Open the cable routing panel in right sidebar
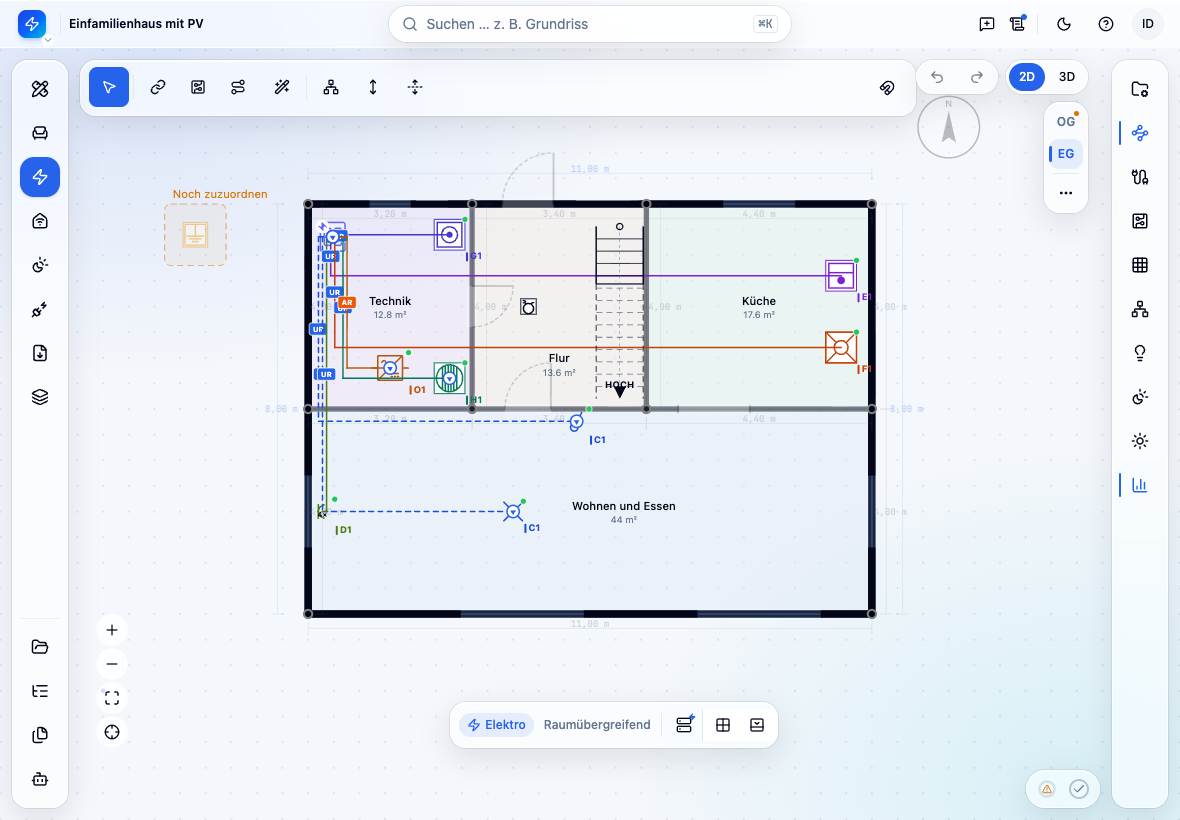Viewport: 1180px width, 820px height. 1140,133
